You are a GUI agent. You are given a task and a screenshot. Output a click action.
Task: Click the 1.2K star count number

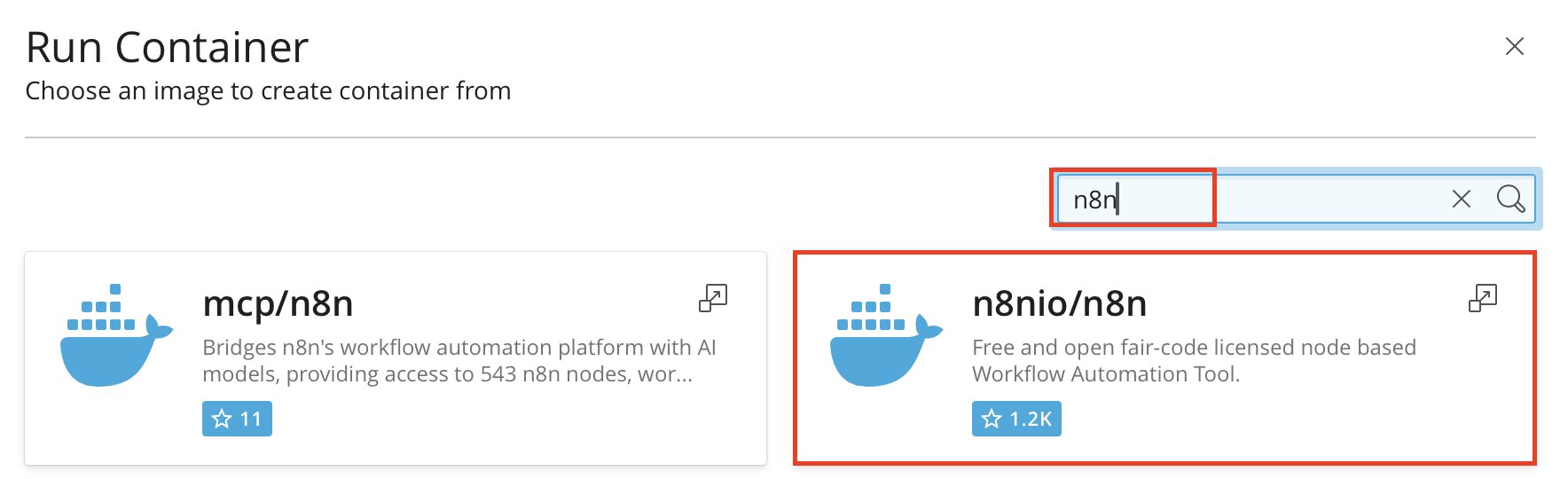click(x=1031, y=419)
